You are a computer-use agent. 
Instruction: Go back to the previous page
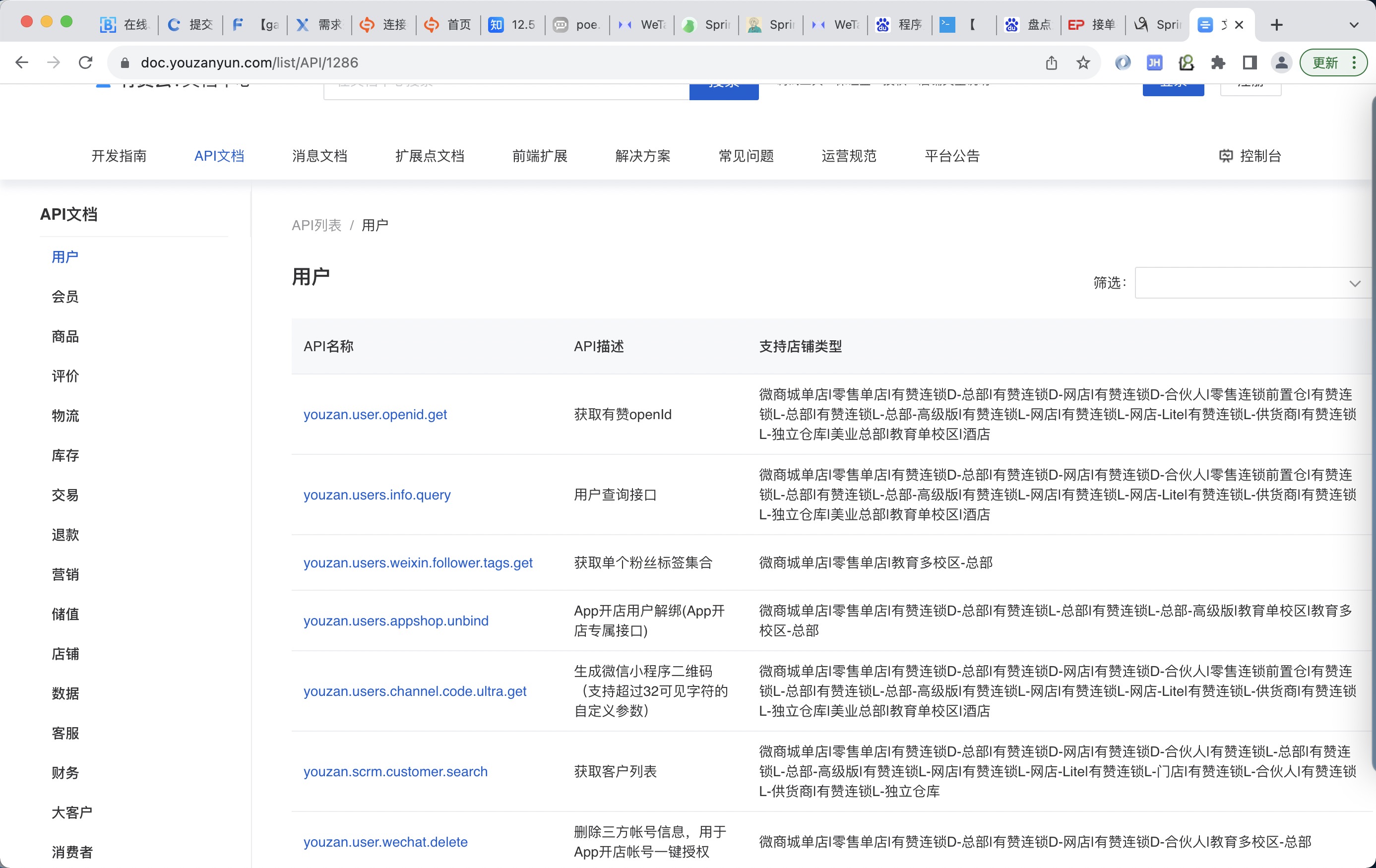coord(22,62)
